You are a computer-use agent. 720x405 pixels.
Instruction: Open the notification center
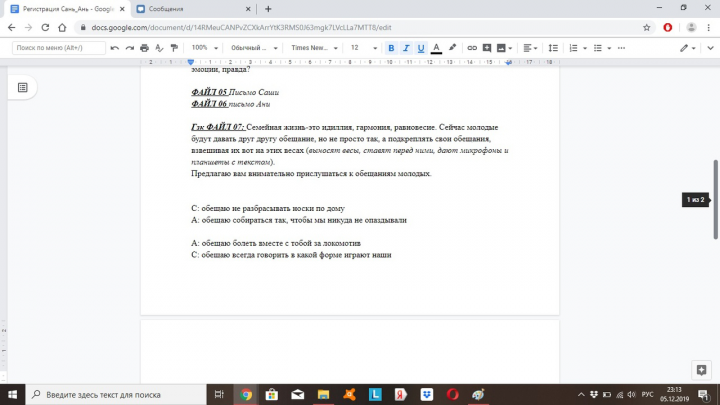pos(703,394)
